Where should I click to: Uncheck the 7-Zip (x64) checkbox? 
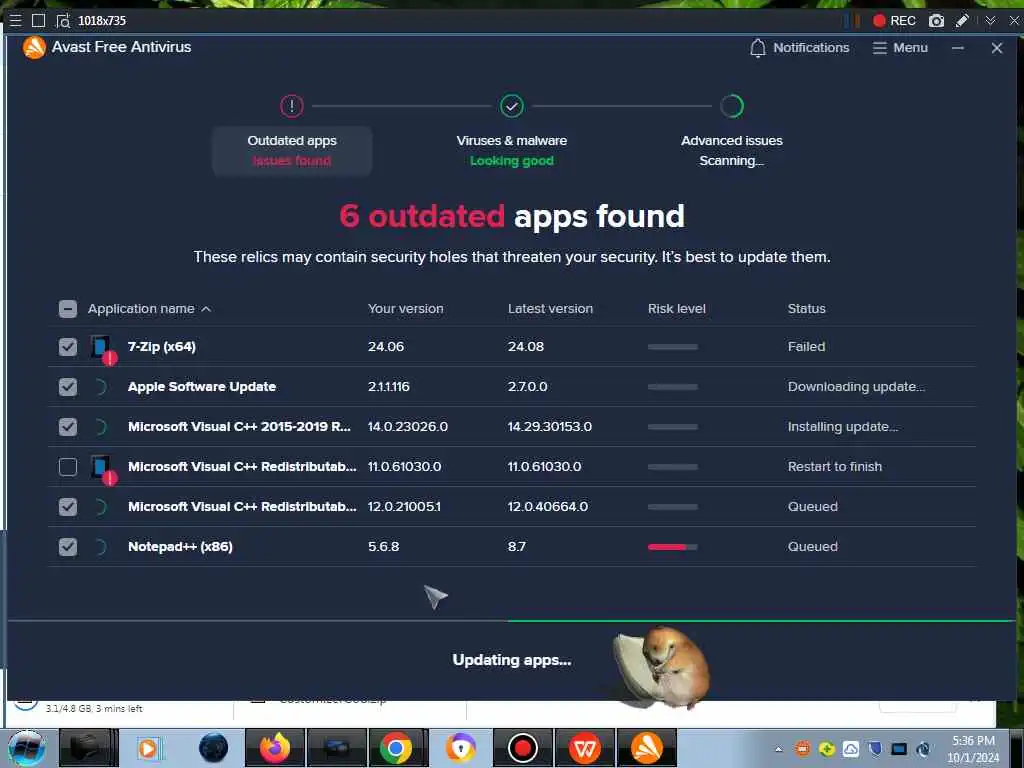click(68, 347)
